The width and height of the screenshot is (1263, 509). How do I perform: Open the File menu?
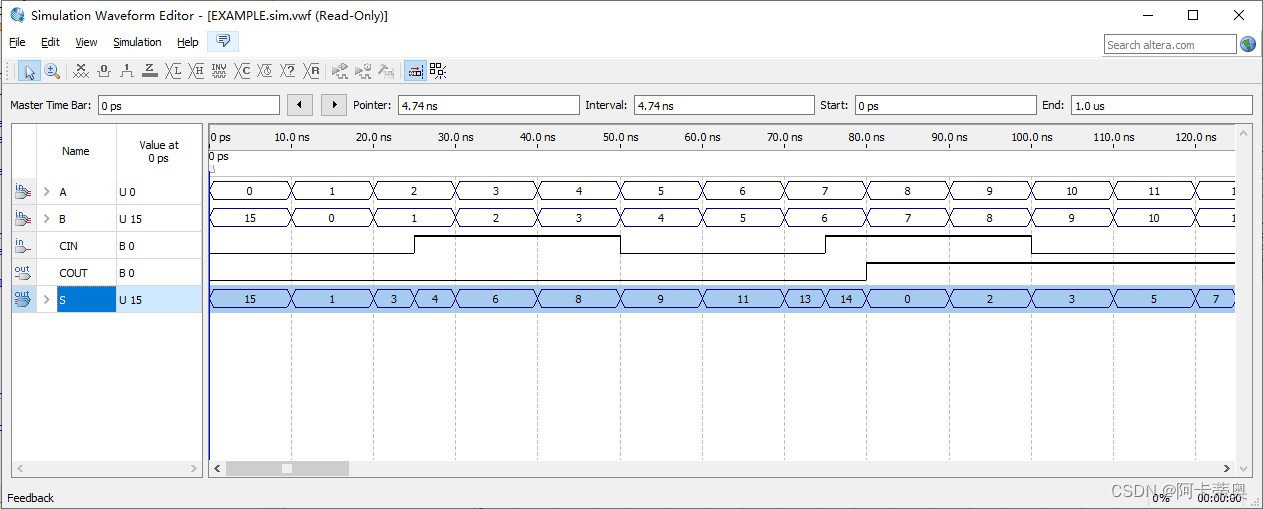(x=17, y=42)
